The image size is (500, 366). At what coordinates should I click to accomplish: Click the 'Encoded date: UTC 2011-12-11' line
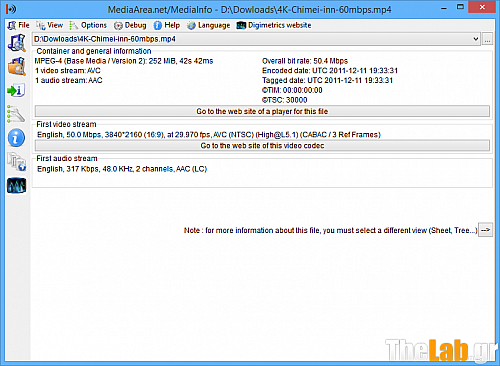click(x=330, y=71)
